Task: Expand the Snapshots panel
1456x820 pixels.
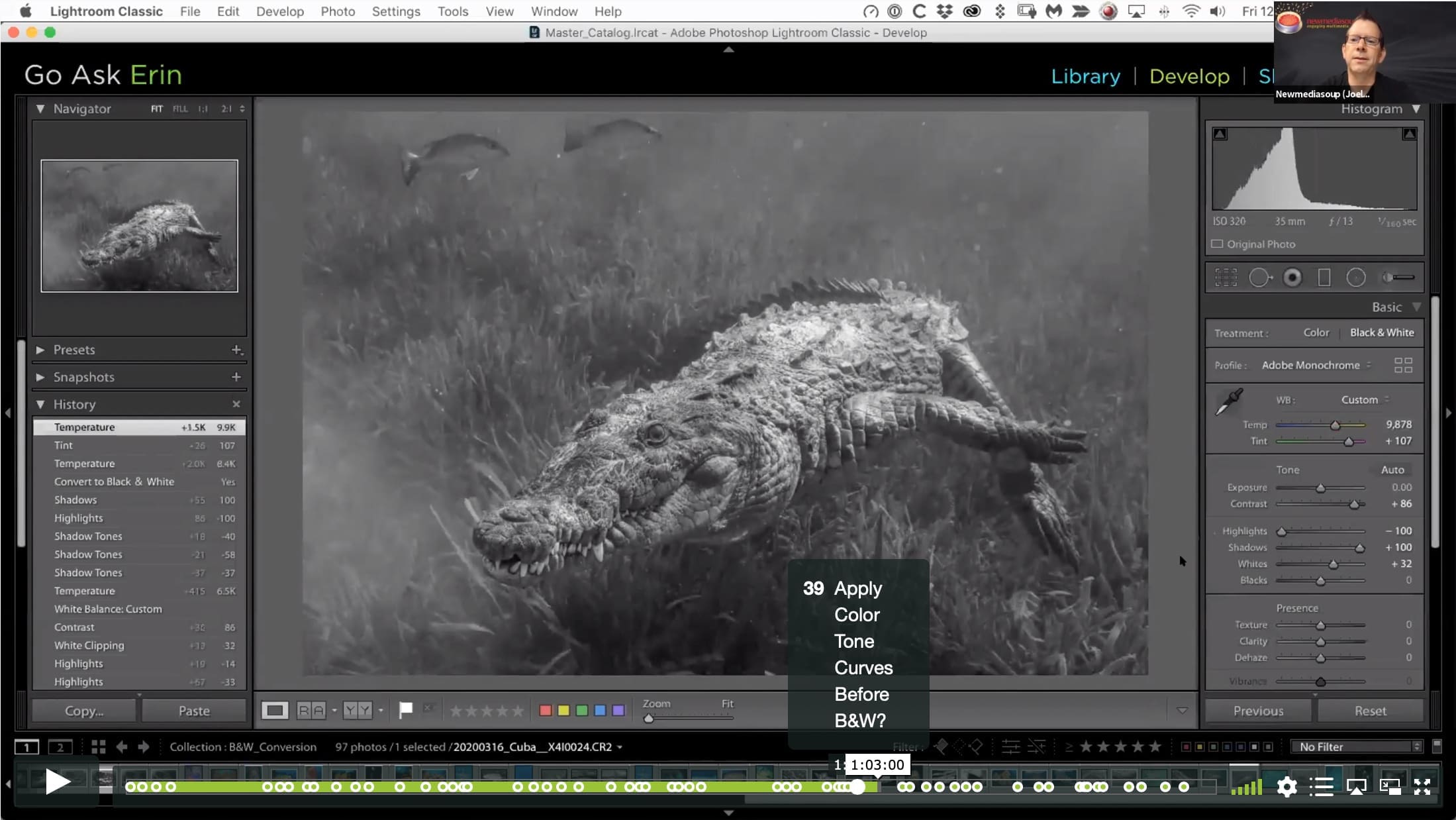Action: [40, 377]
